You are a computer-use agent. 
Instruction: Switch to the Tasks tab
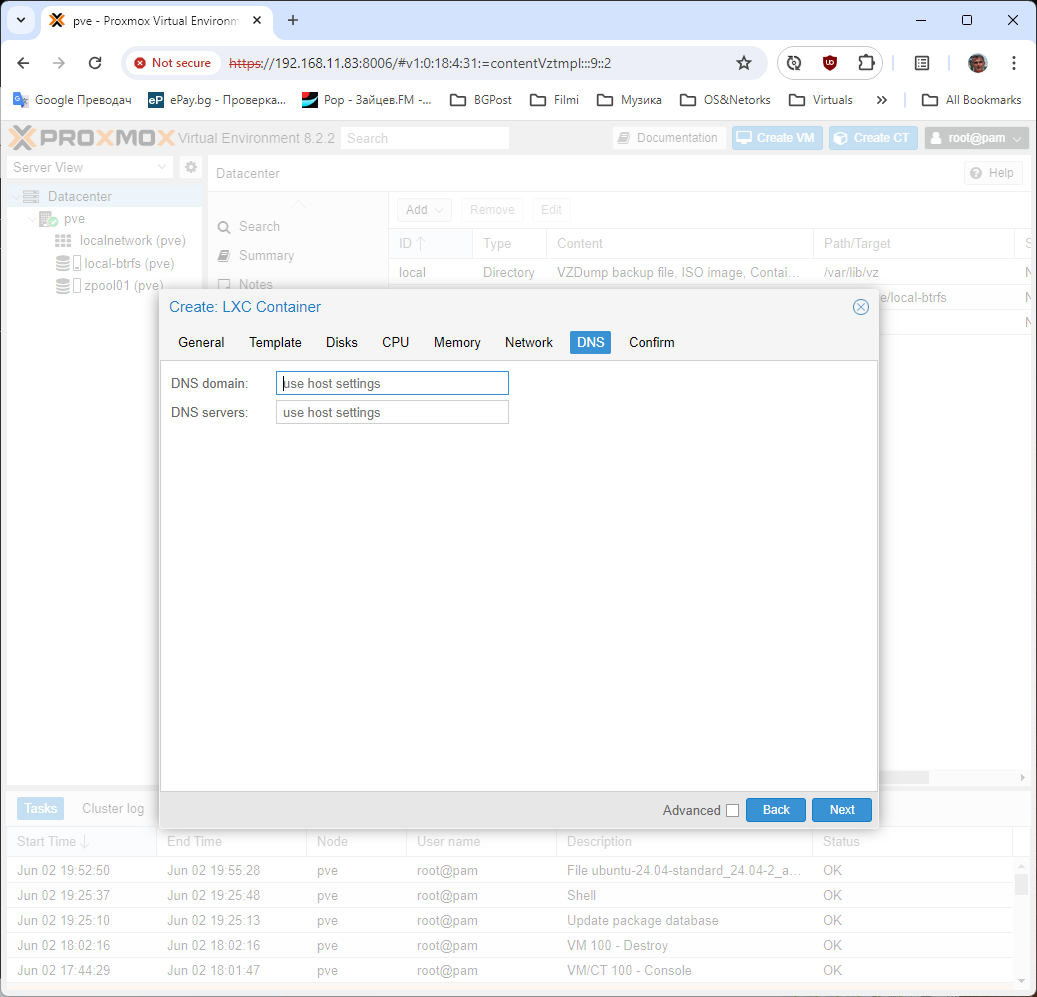(40, 809)
